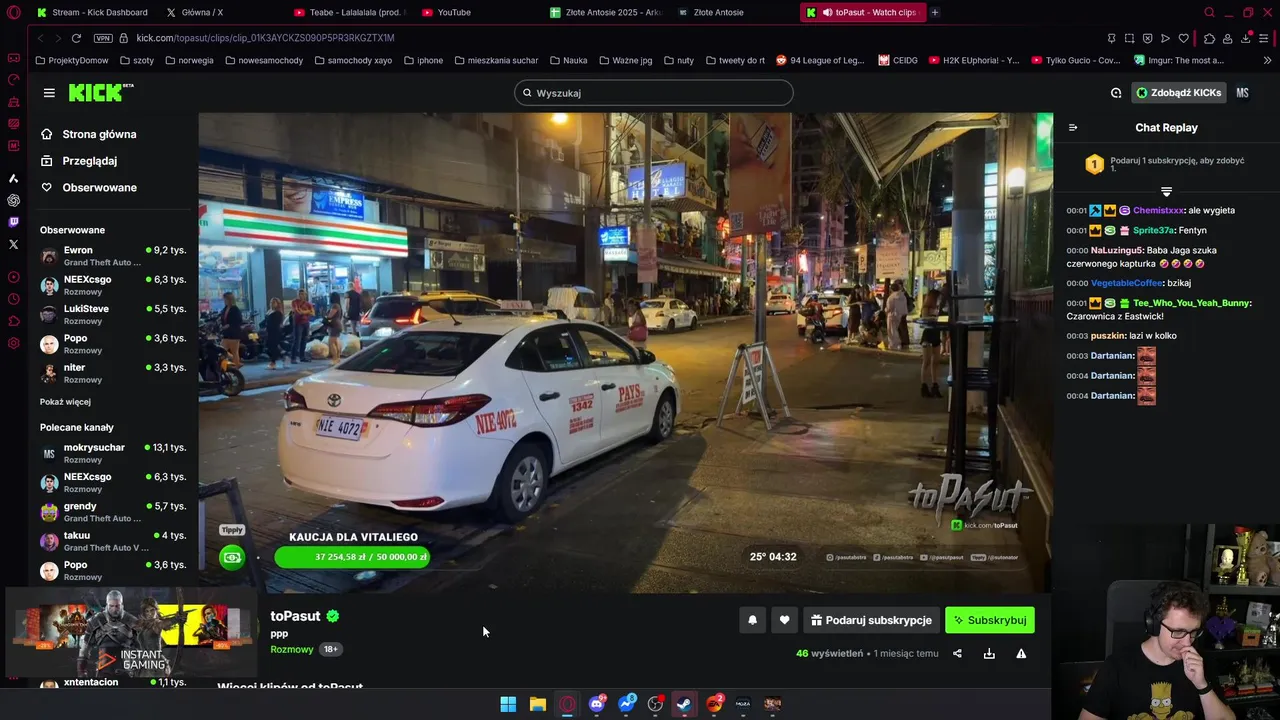Open Messenger from the taskbar
1280x720 pixels.
point(627,704)
